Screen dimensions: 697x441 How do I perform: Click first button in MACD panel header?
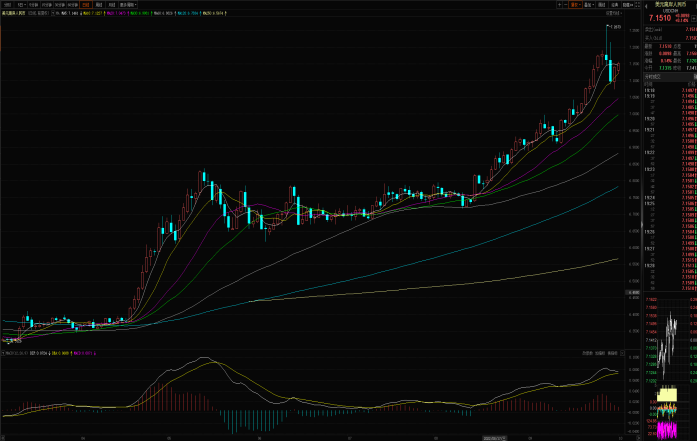(x=587, y=353)
